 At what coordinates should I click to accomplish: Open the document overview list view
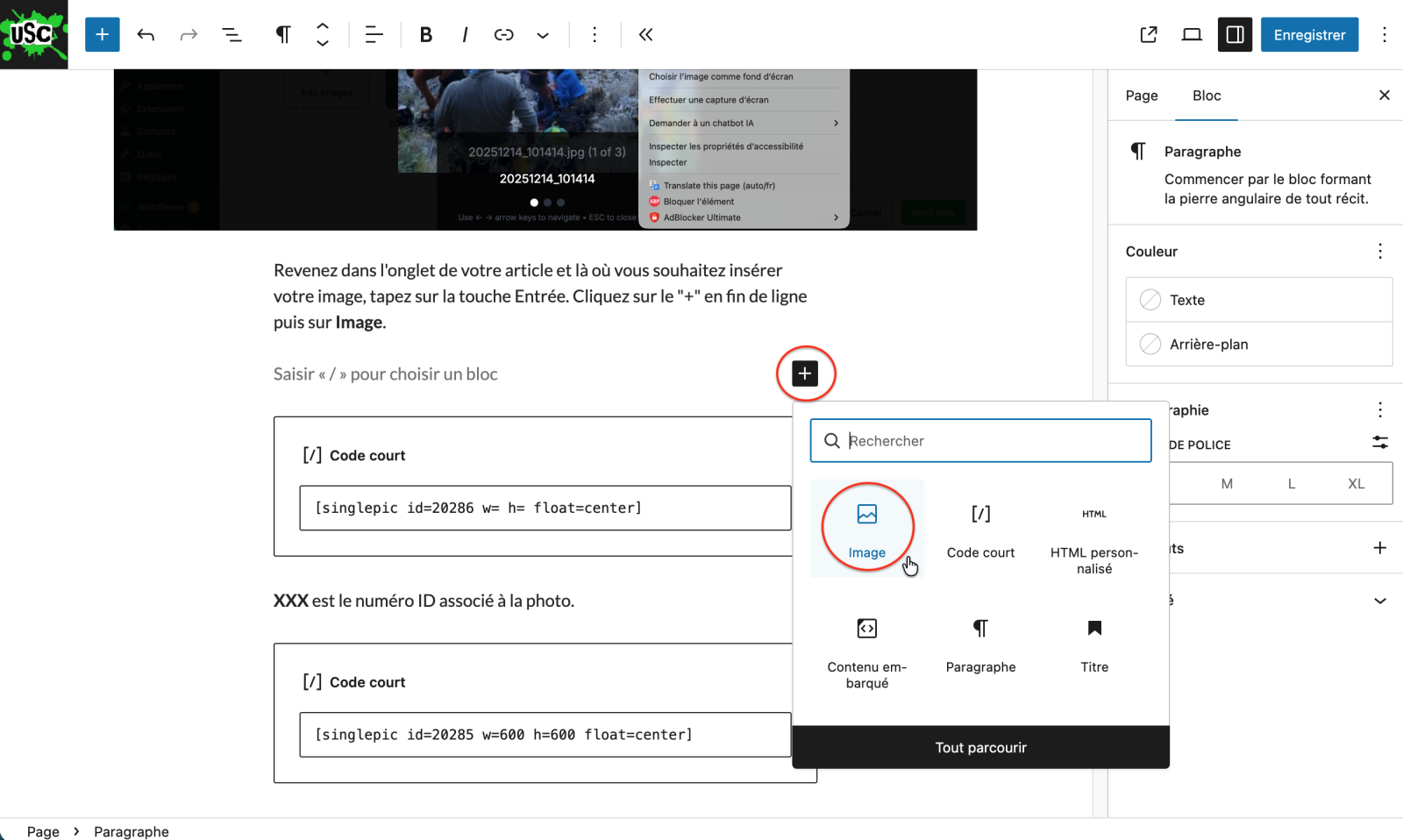tap(231, 35)
